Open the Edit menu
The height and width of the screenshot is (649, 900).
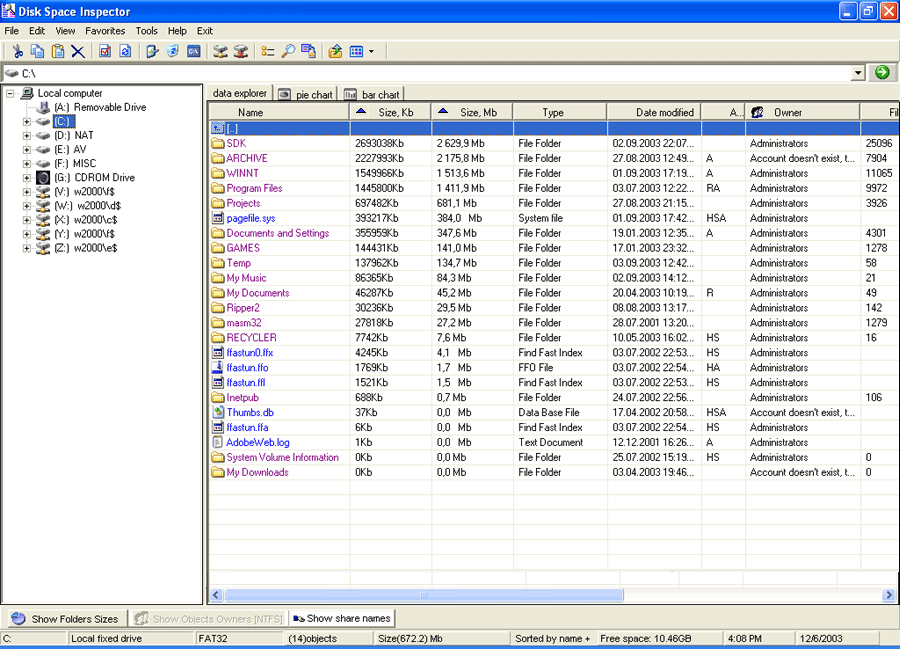(37, 31)
